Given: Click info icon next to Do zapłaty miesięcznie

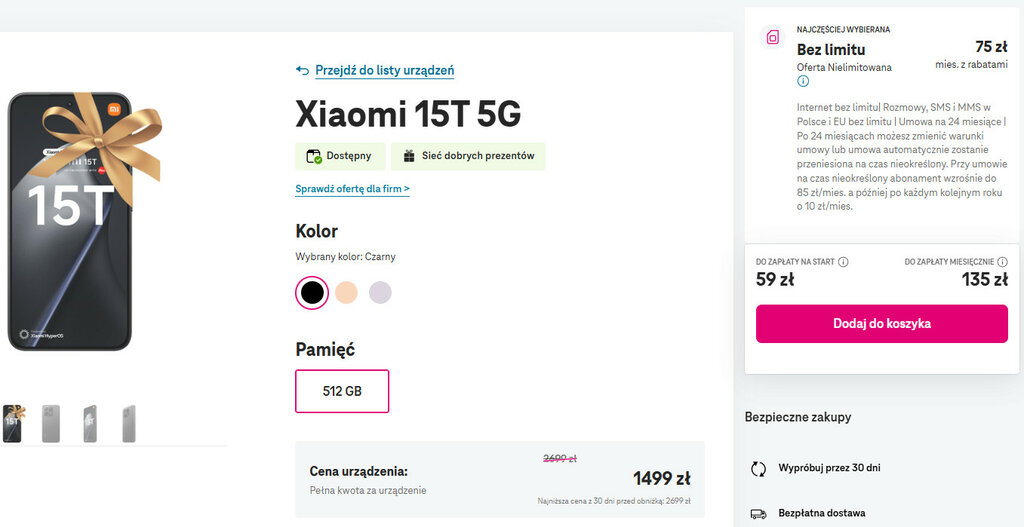Looking at the screenshot, I should [x=1002, y=262].
